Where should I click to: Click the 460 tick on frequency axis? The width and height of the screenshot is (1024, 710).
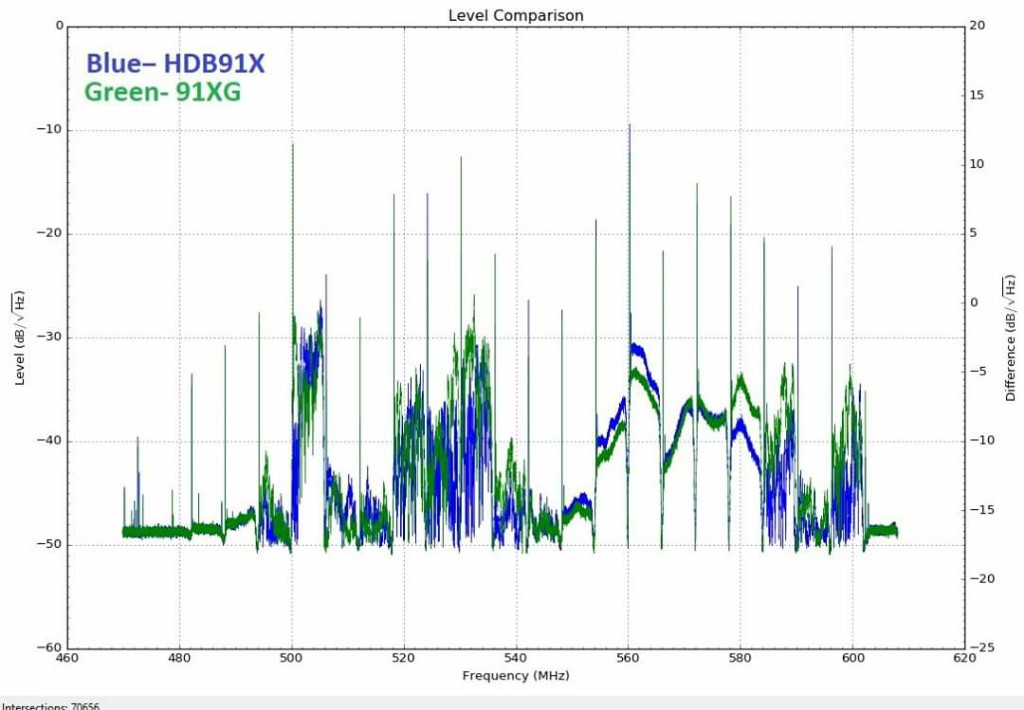(68, 658)
